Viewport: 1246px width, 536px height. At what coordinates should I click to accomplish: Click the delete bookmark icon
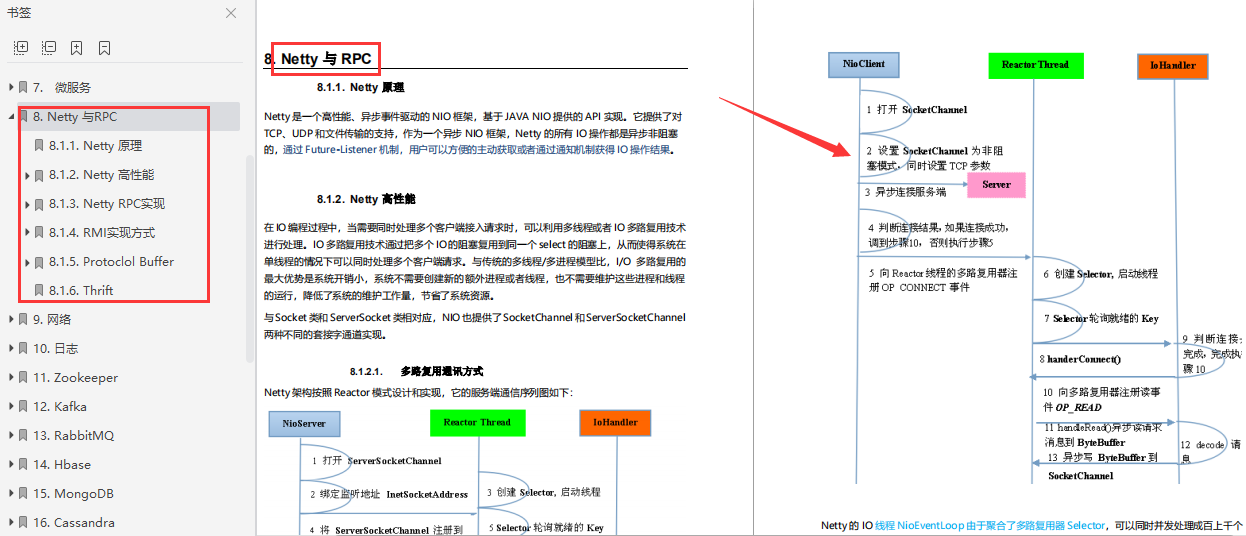point(105,48)
